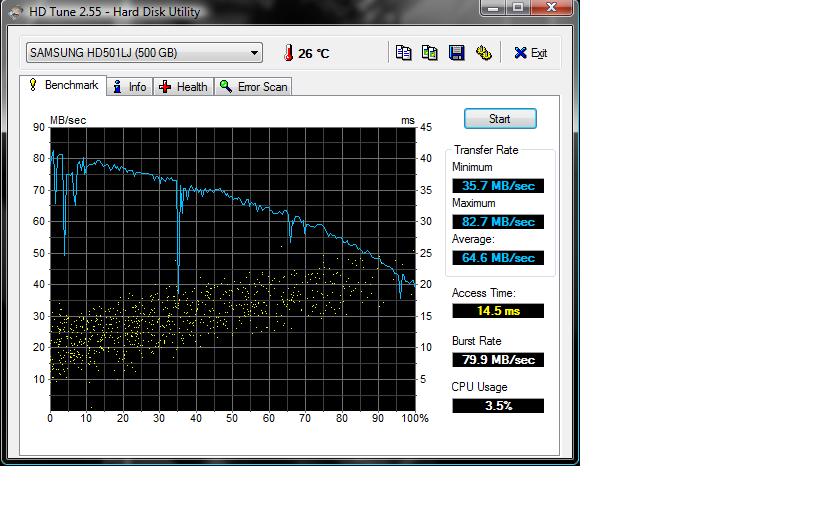Click the 100% label on graph axis
840x525 pixels.
(x=415, y=418)
